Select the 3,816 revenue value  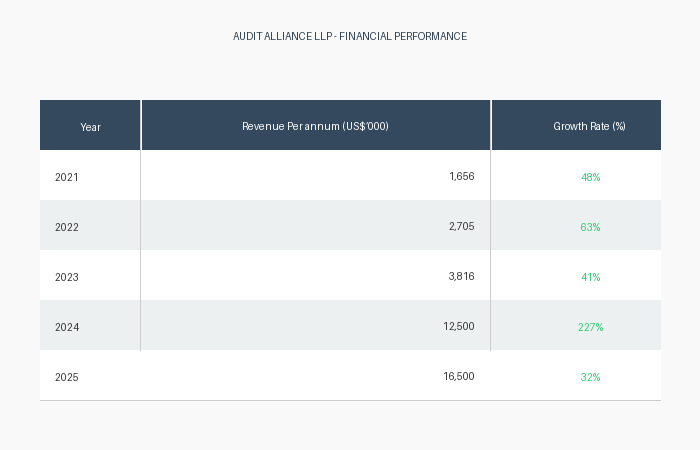462,276
